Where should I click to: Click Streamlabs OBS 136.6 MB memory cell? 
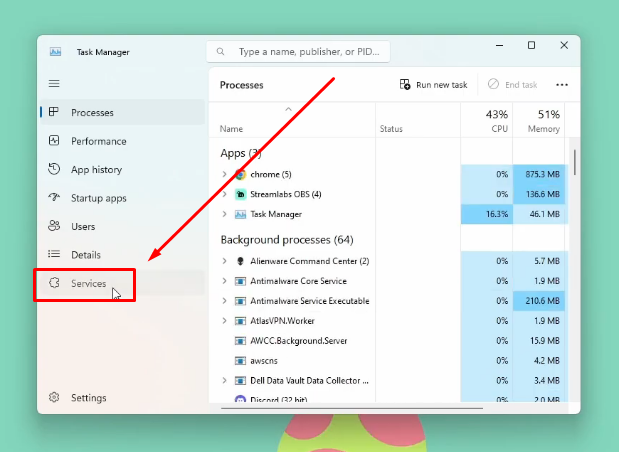(x=538, y=194)
